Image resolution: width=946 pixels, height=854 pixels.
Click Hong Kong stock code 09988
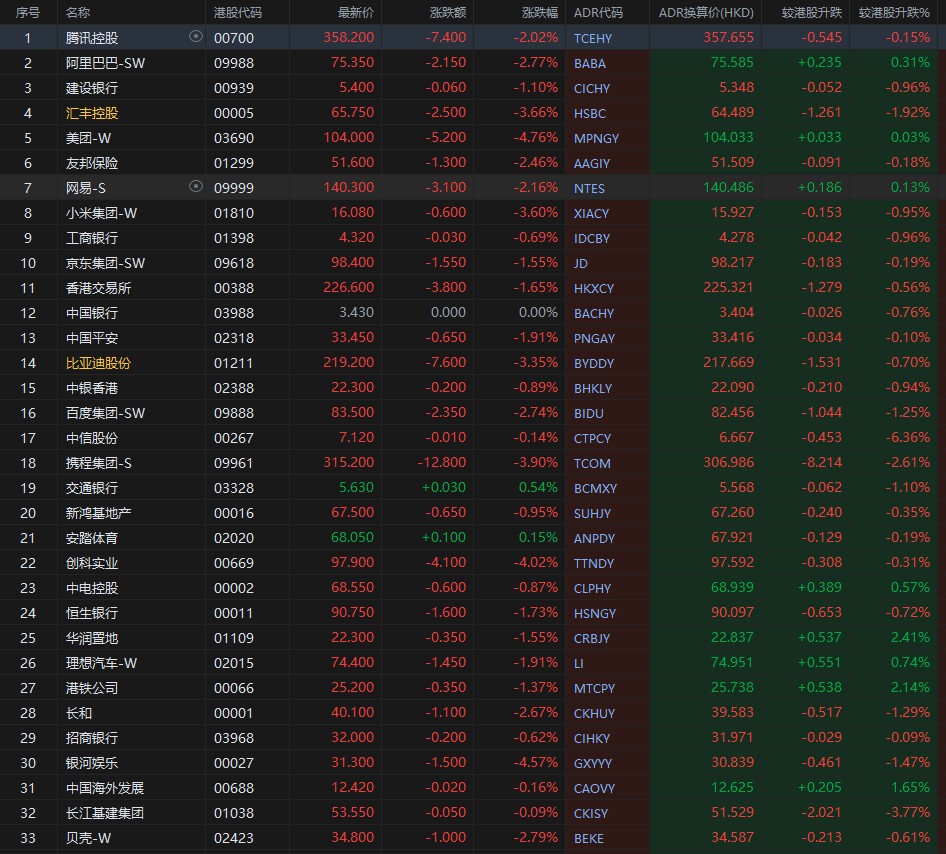[x=234, y=63]
